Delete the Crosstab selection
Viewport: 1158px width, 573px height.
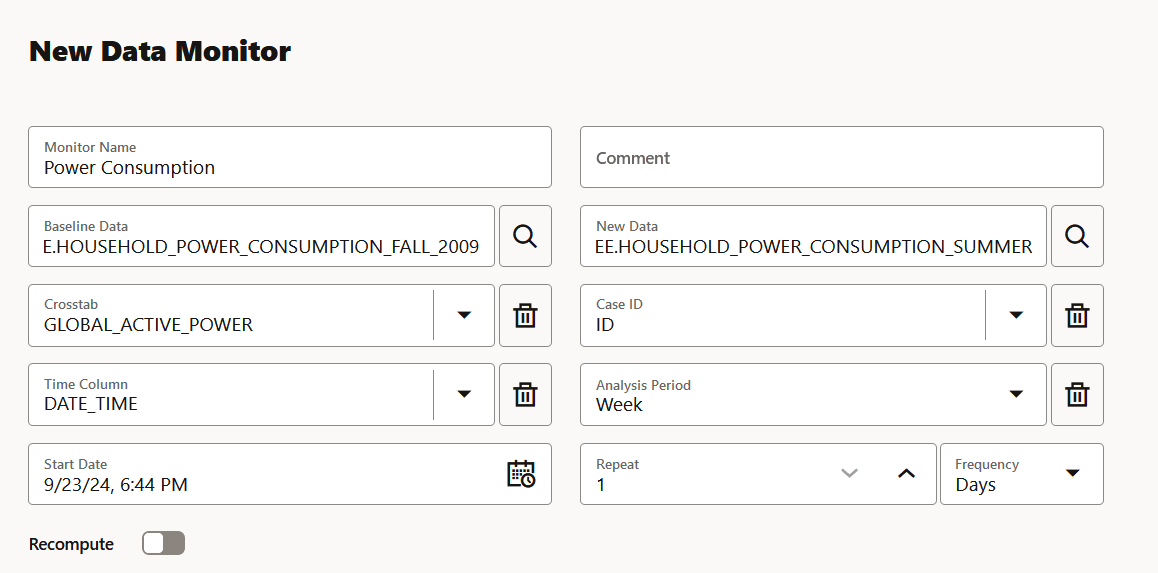click(x=525, y=315)
